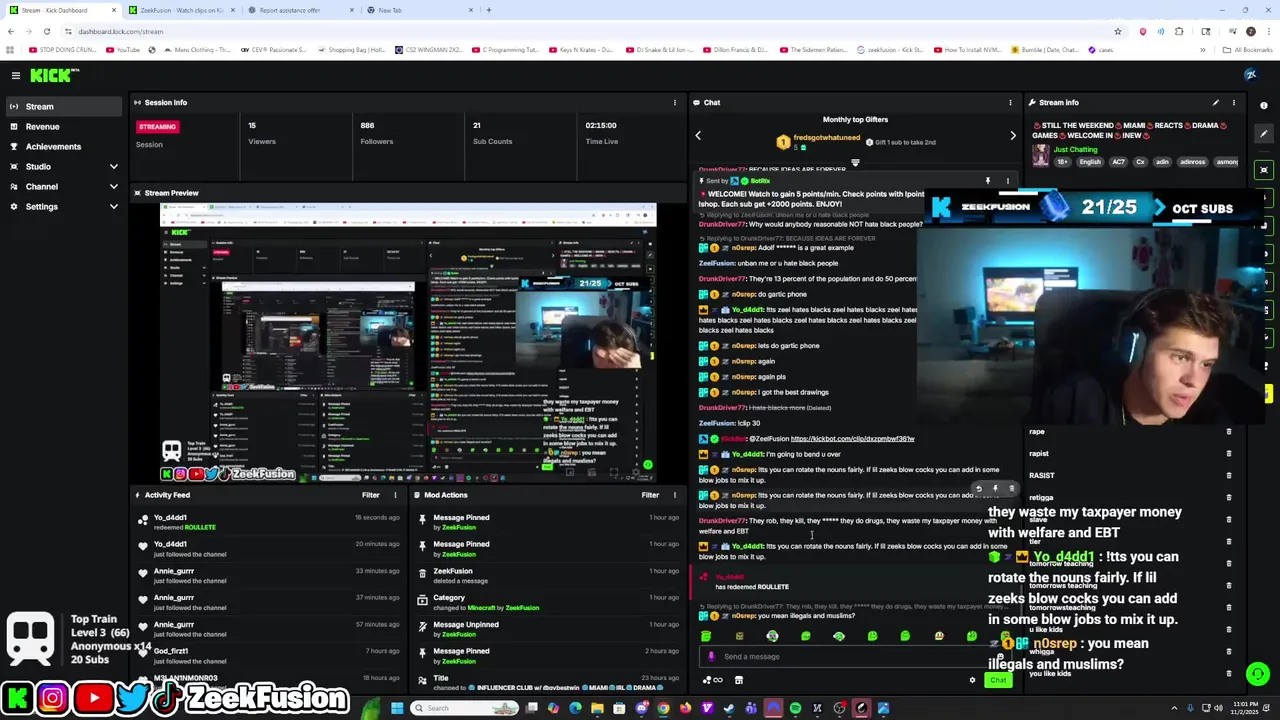This screenshot has height=720, width=1280.
Task: Click the pin icon on BotRix message
Action: tap(987, 181)
